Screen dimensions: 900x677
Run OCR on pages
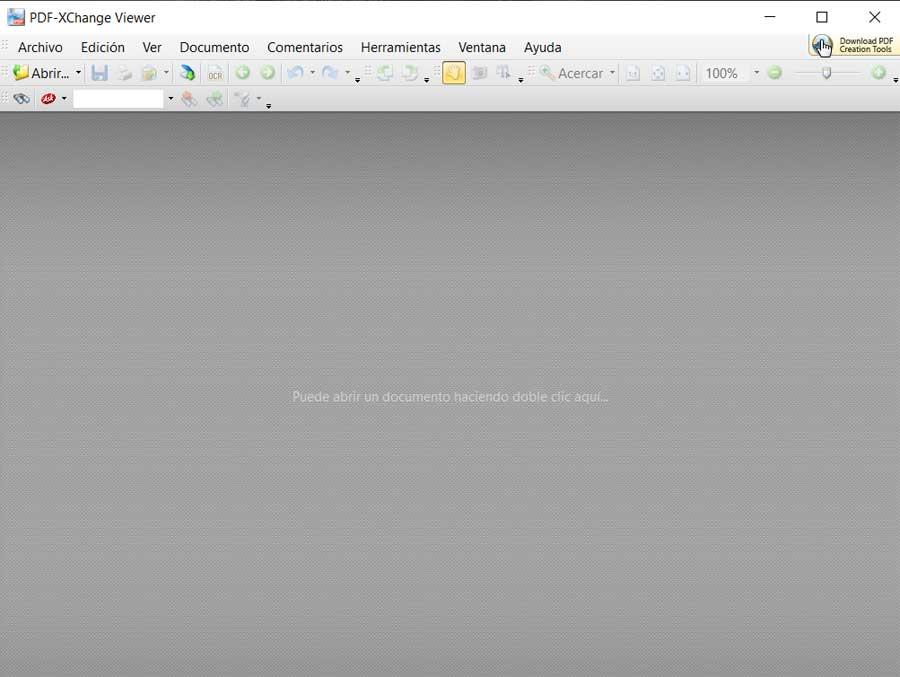coord(215,73)
